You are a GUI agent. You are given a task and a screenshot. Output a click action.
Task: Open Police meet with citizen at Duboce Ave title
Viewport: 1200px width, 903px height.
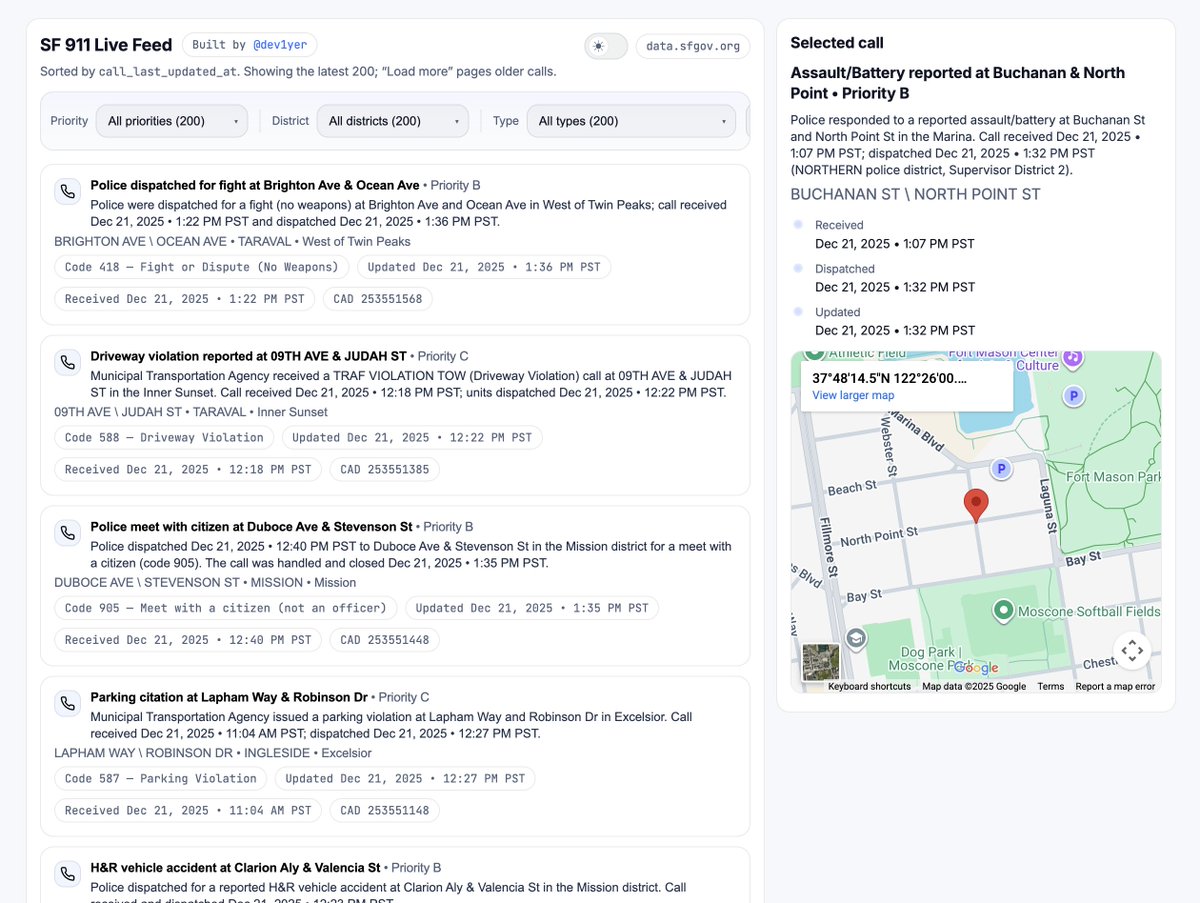pyautogui.click(x=252, y=526)
